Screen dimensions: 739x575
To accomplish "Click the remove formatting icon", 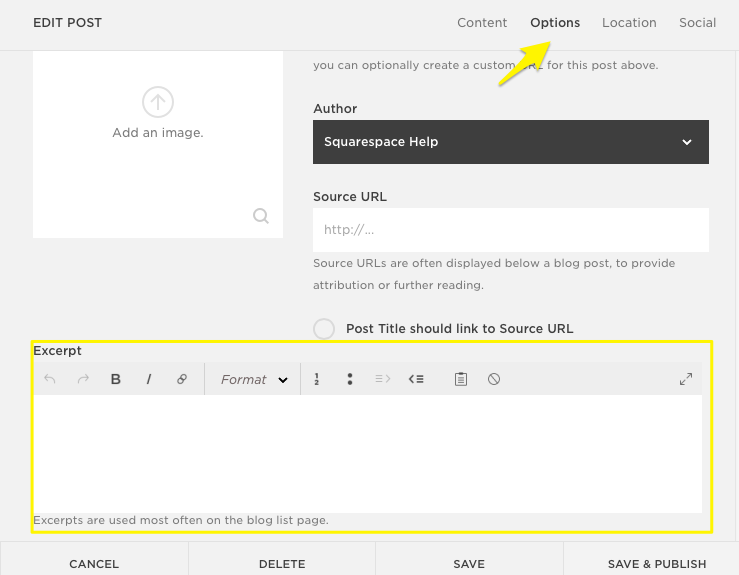I will (x=494, y=380).
